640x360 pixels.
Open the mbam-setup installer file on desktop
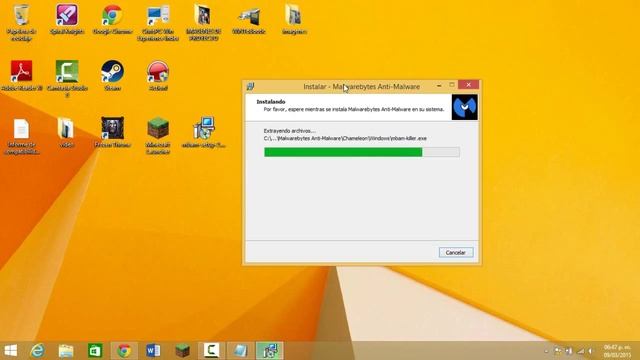[x=204, y=132]
